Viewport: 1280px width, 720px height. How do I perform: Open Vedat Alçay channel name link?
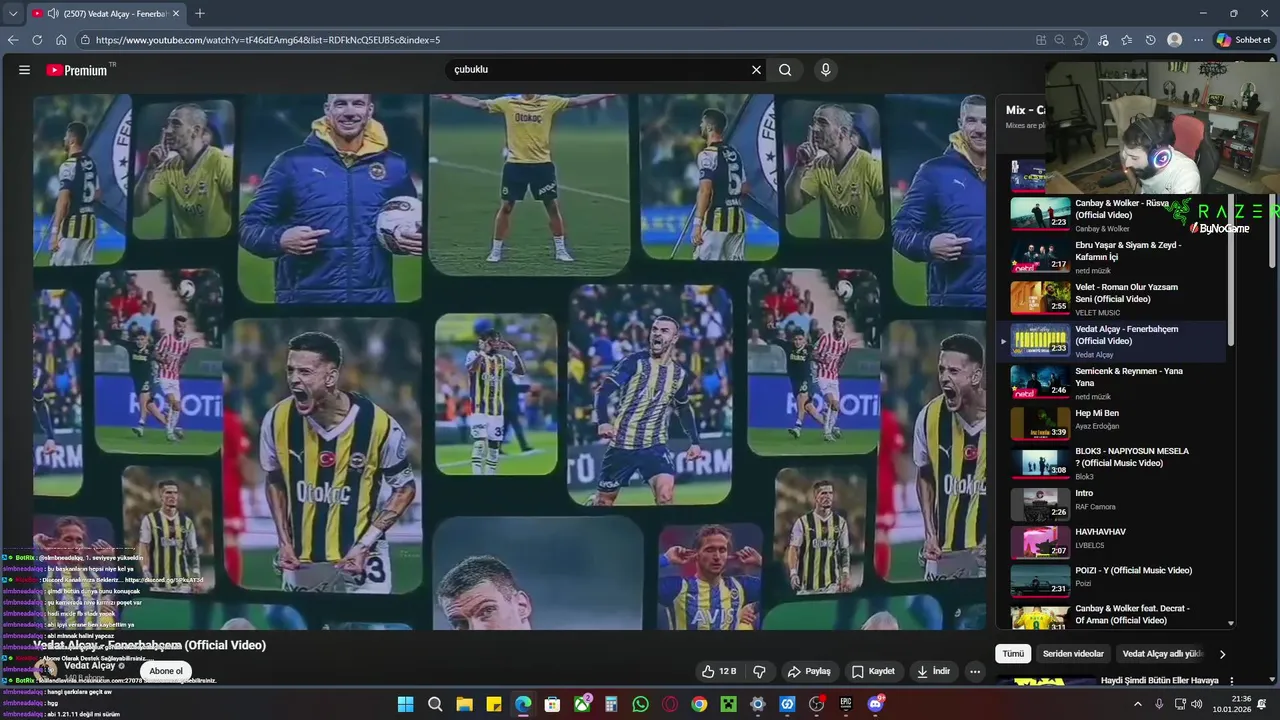(x=90, y=665)
